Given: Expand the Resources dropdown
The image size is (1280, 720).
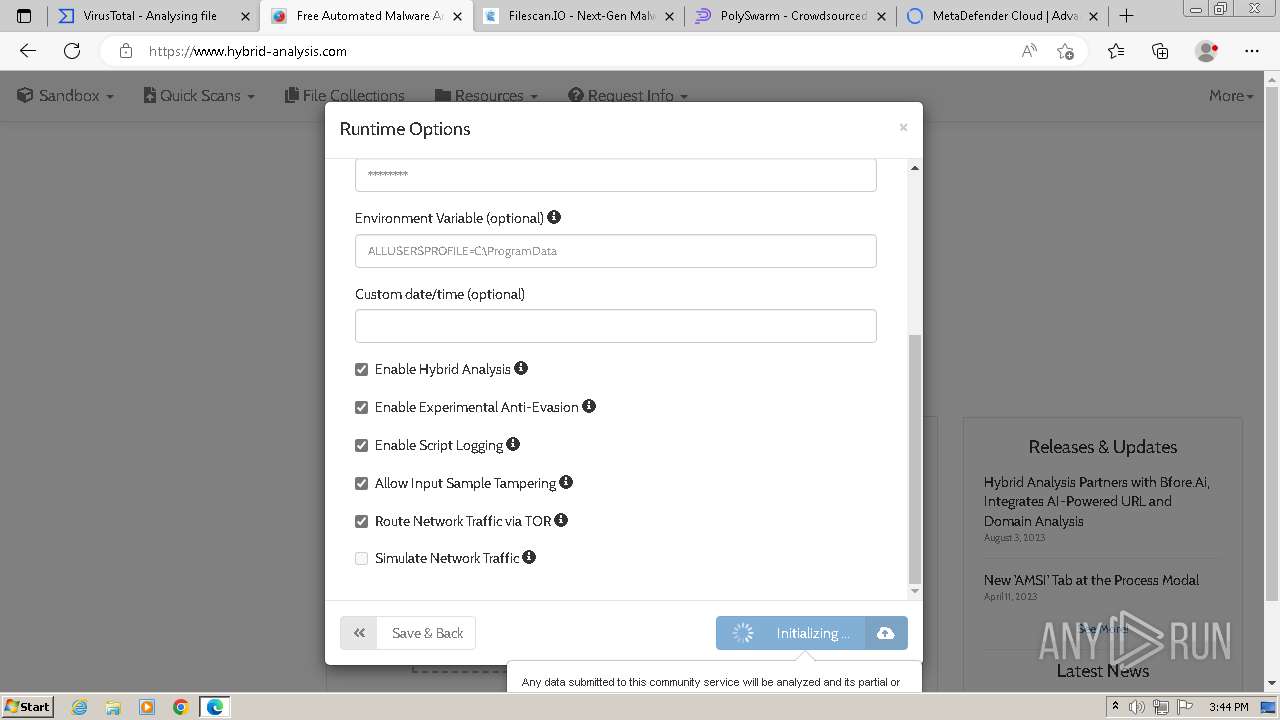Looking at the screenshot, I should pyautogui.click(x=487, y=96).
